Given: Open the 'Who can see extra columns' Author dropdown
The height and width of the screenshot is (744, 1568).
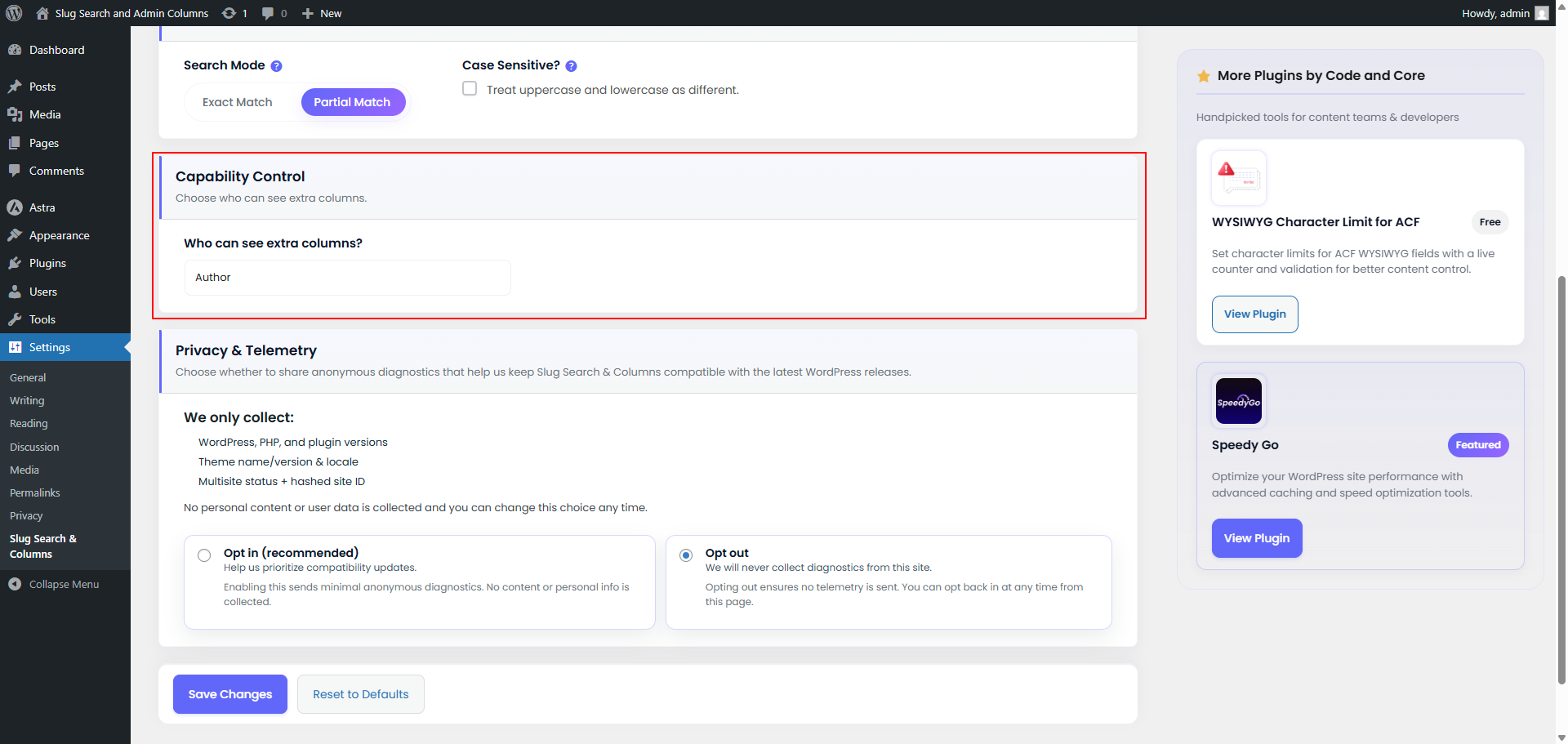Looking at the screenshot, I should [x=346, y=277].
